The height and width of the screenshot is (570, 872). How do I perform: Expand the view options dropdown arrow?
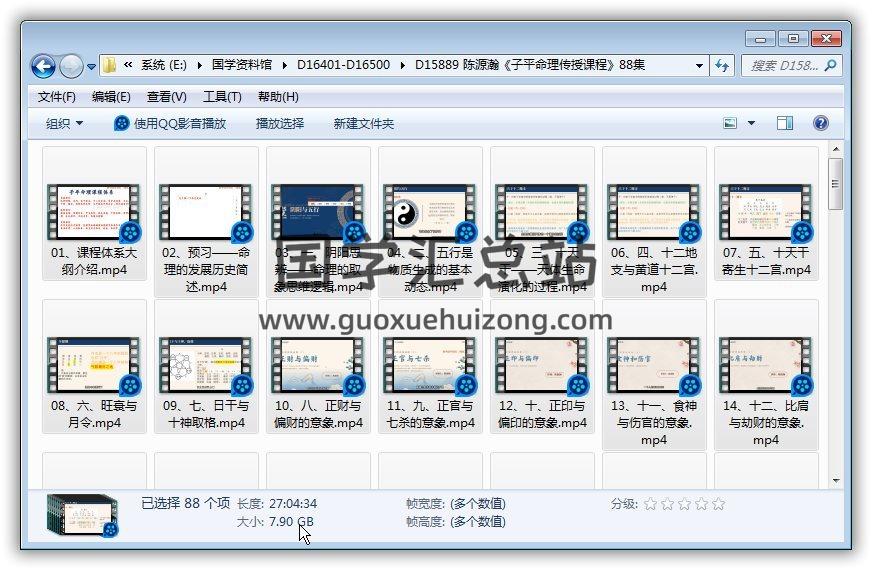751,123
